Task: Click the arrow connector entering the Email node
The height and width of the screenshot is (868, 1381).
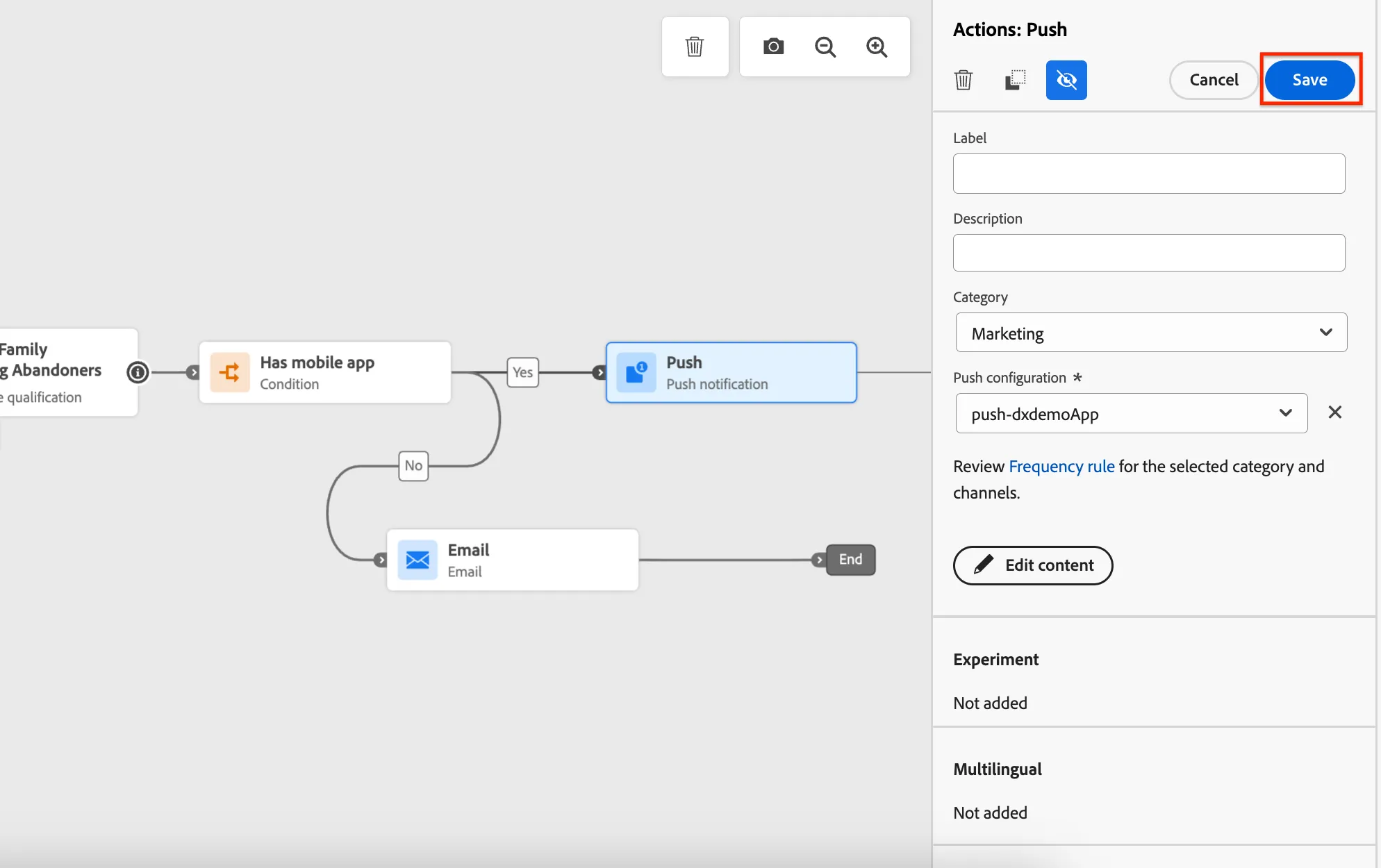Action: [381, 560]
